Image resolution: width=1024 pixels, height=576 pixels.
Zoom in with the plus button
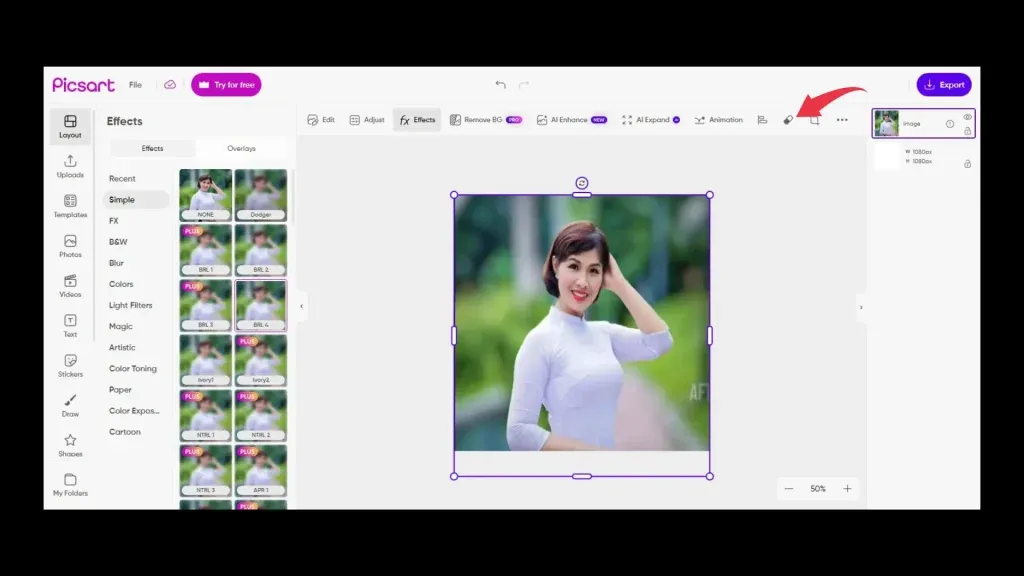point(847,488)
